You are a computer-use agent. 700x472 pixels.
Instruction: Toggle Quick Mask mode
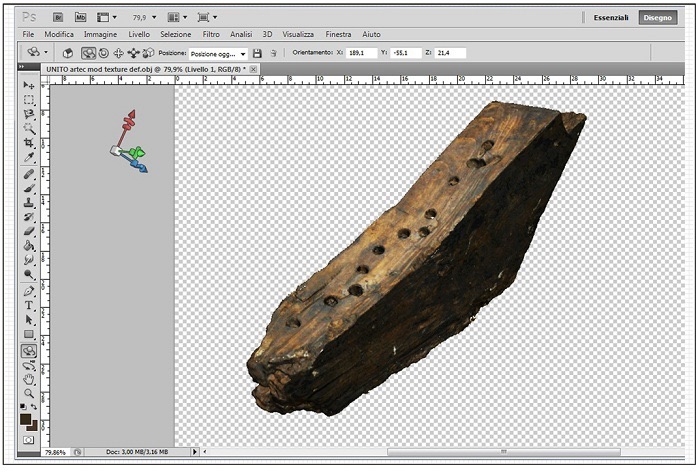(x=29, y=440)
